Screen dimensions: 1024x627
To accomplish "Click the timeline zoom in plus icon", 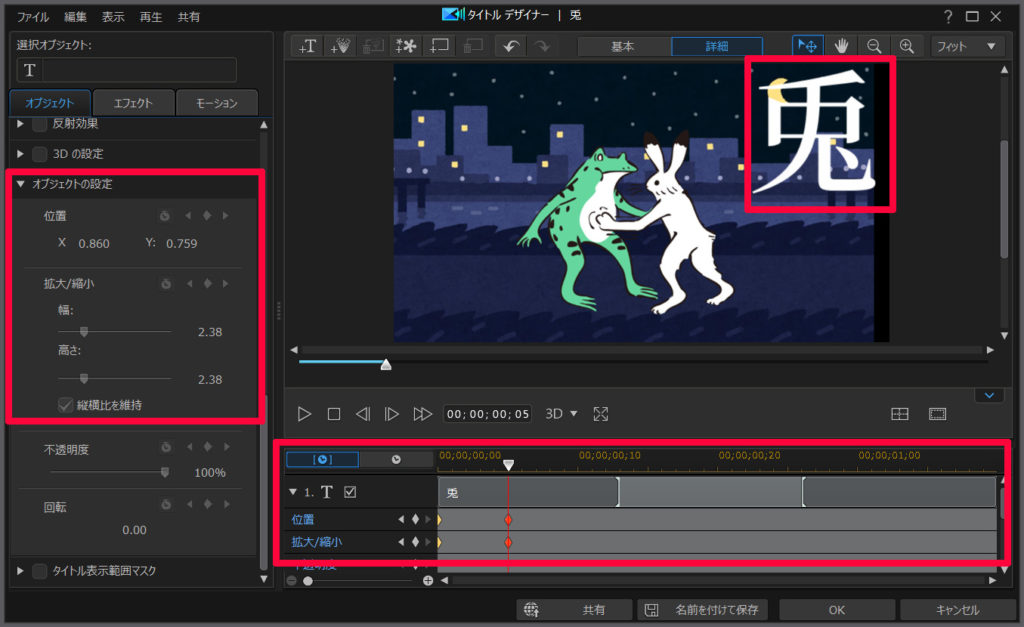I will [428, 581].
